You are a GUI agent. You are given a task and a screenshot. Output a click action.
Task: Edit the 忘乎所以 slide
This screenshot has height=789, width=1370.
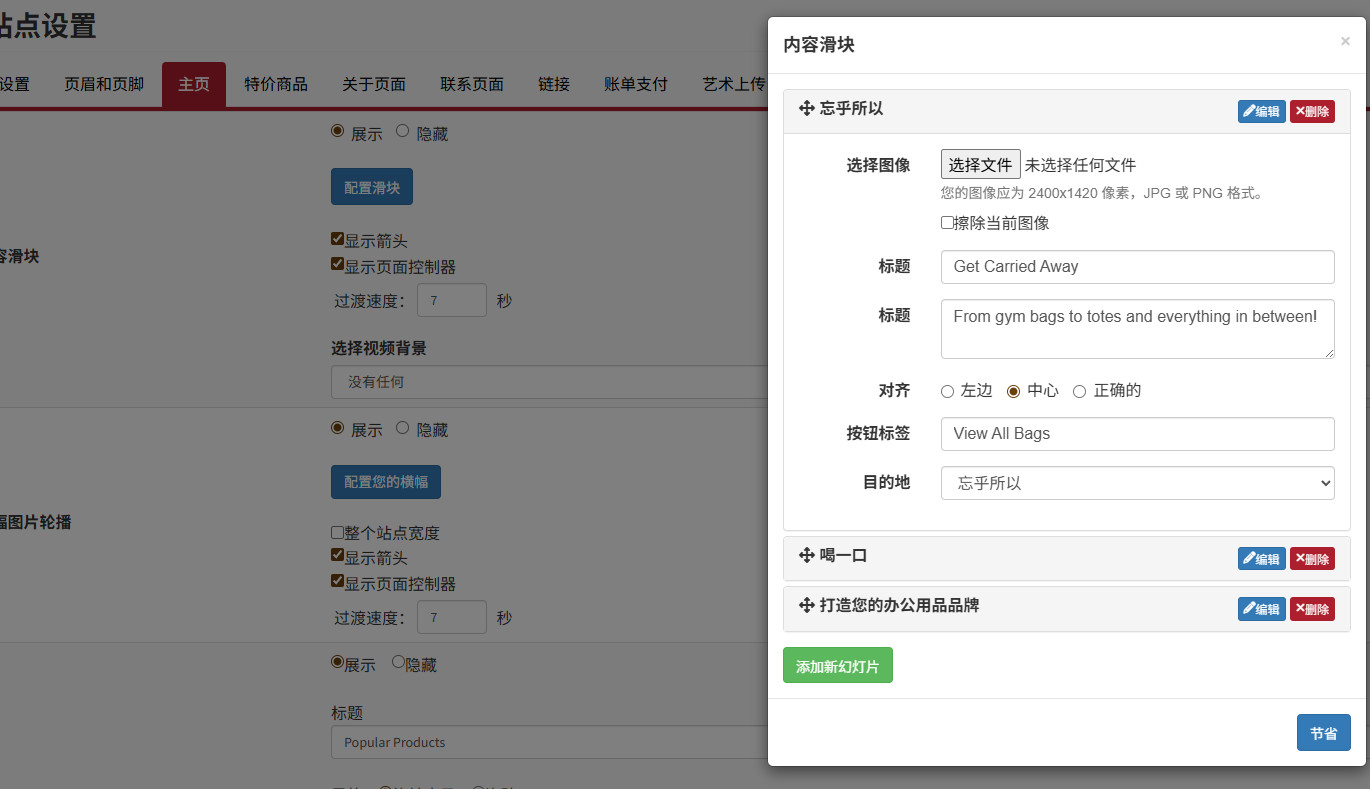pyautogui.click(x=1261, y=111)
